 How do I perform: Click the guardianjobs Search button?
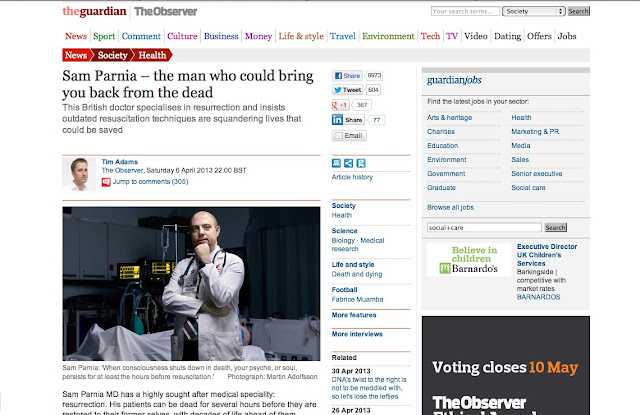point(556,227)
